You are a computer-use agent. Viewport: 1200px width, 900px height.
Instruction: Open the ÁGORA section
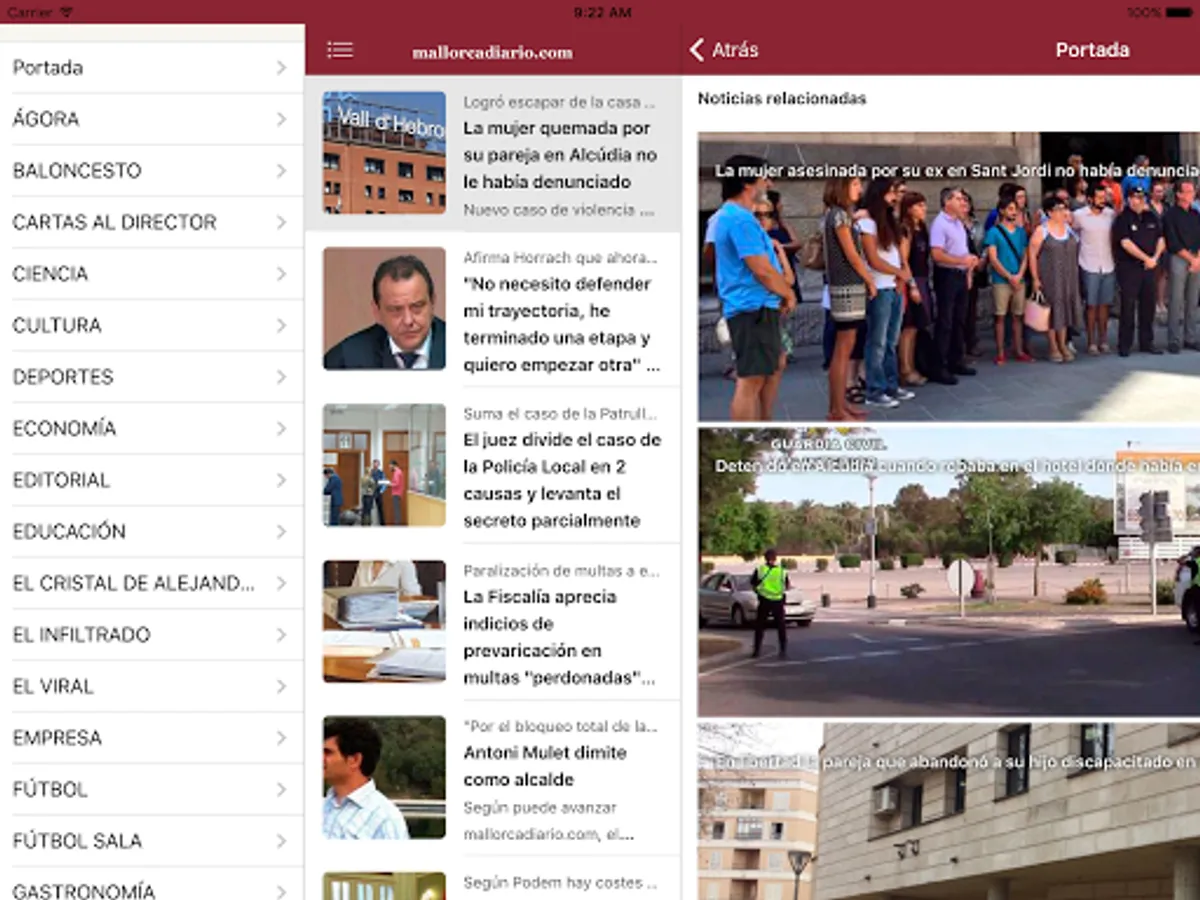tap(152, 119)
